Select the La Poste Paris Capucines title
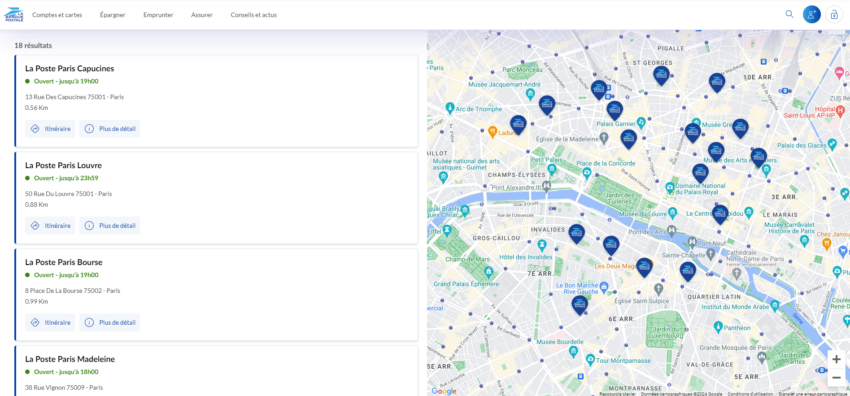 click(69, 69)
